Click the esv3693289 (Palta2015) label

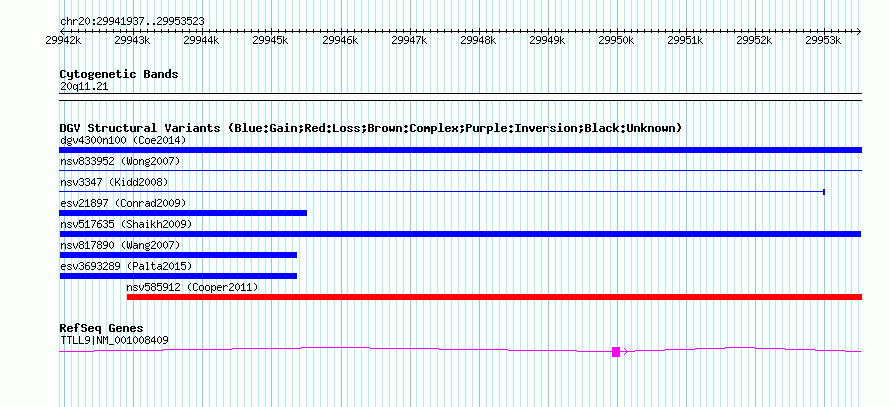pos(126,266)
